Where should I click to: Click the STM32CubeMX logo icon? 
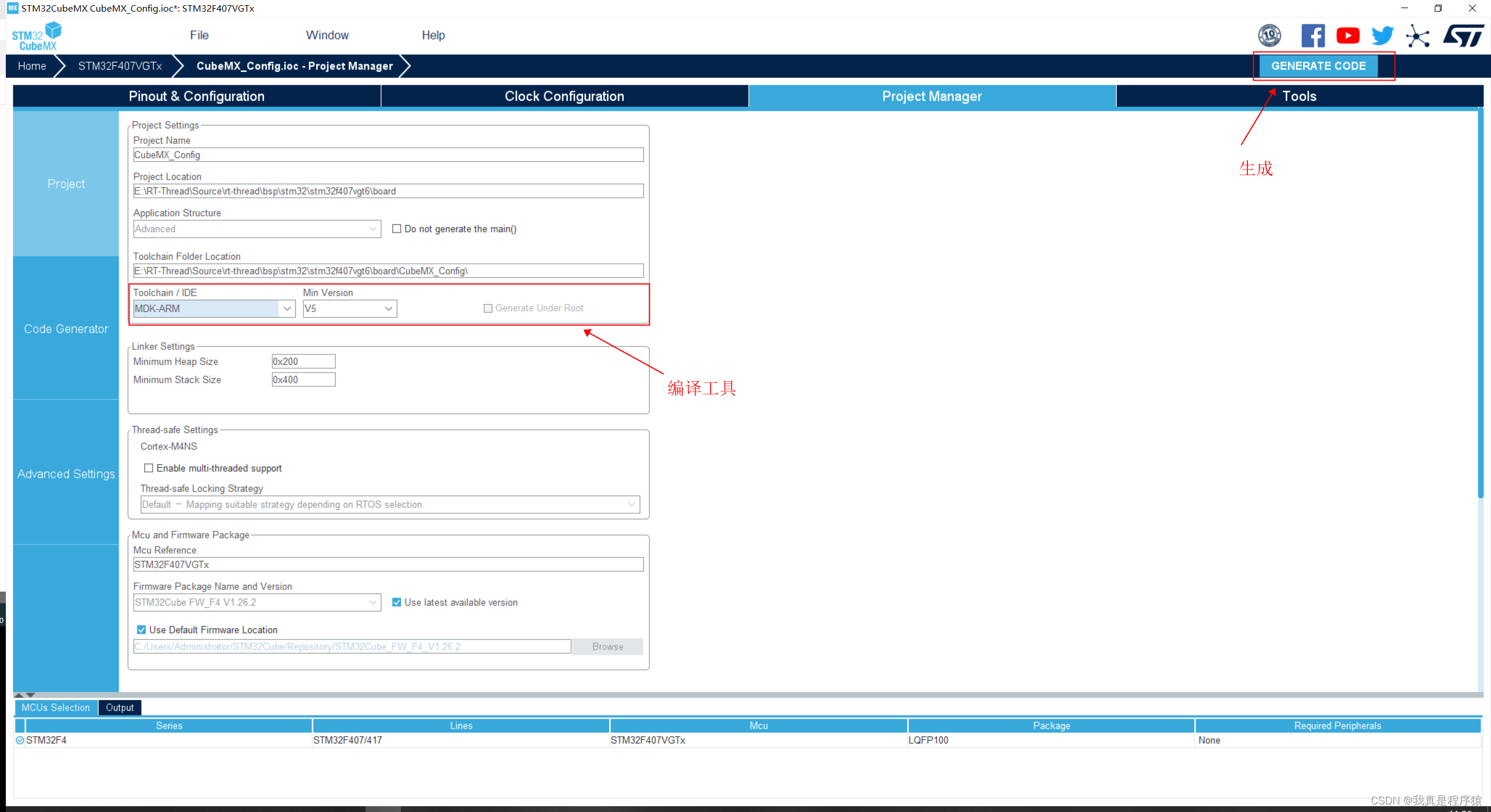pos(37,36)
